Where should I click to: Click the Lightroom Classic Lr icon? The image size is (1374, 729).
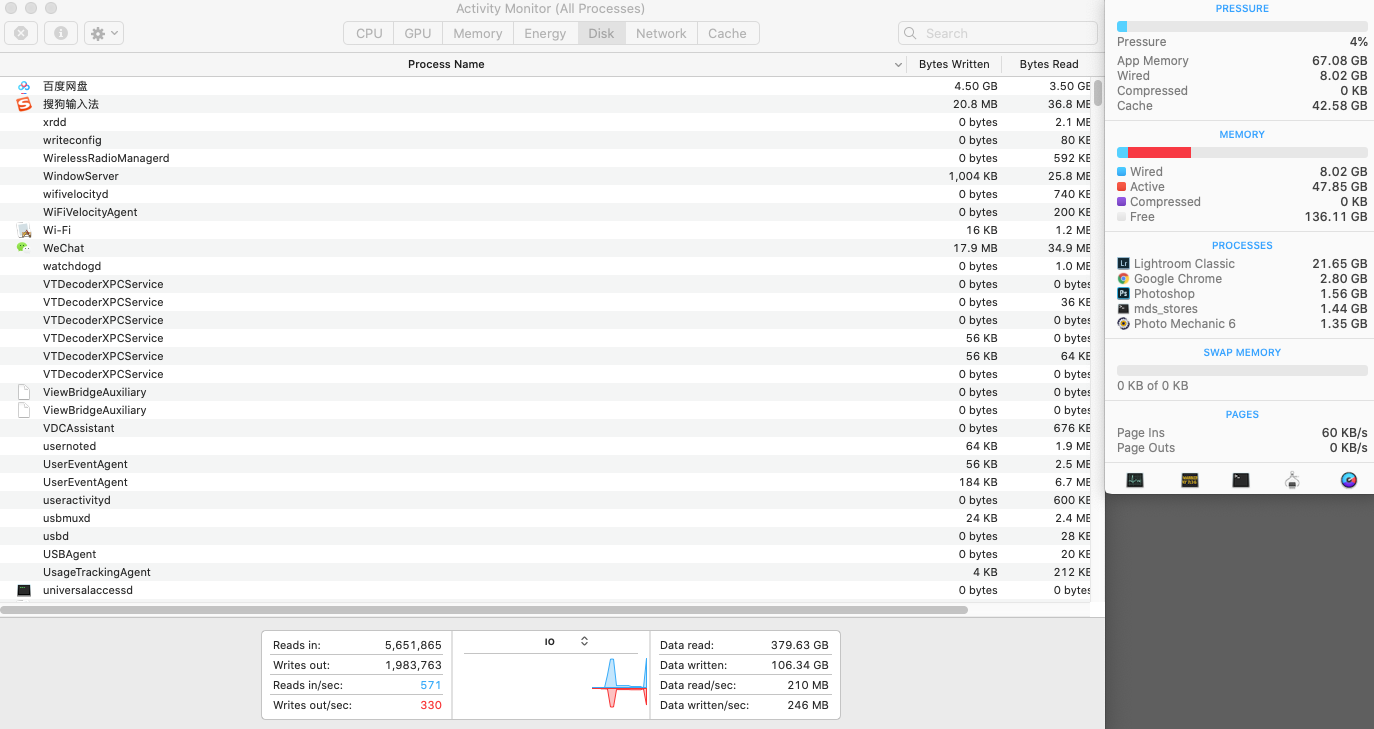[x=1123, y=264]
